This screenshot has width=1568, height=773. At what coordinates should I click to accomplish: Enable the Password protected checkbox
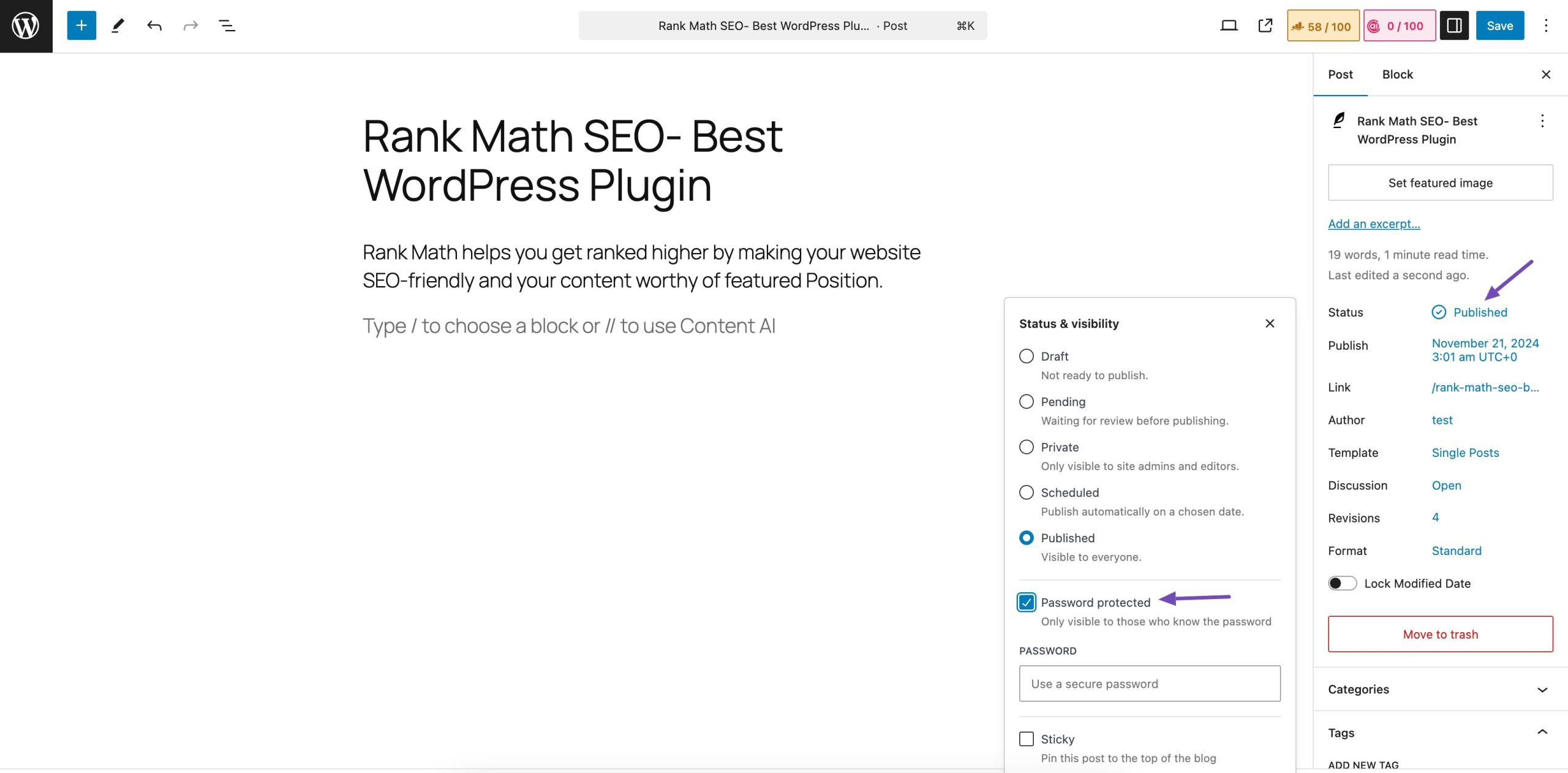pyautogui.click(x=1026, y=601)
